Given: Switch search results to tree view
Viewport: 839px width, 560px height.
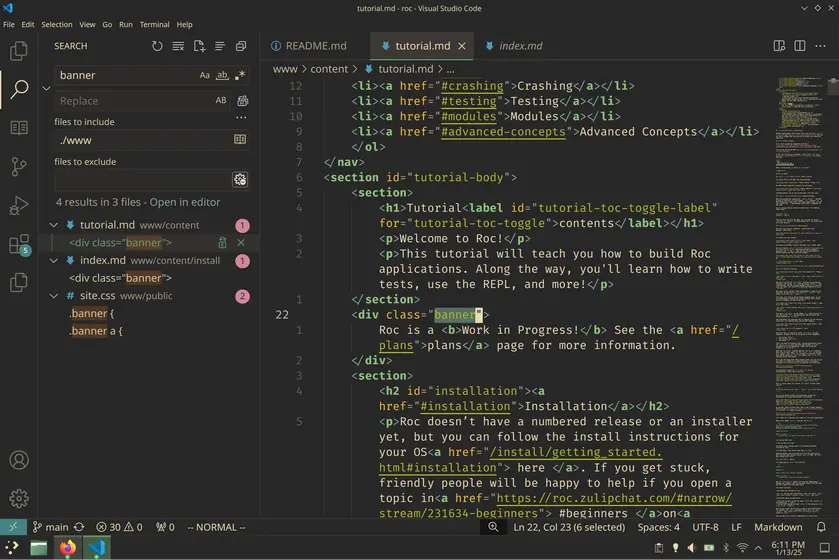Looking at the screenshot, I should pyautogui.click(x=220, y=46).
